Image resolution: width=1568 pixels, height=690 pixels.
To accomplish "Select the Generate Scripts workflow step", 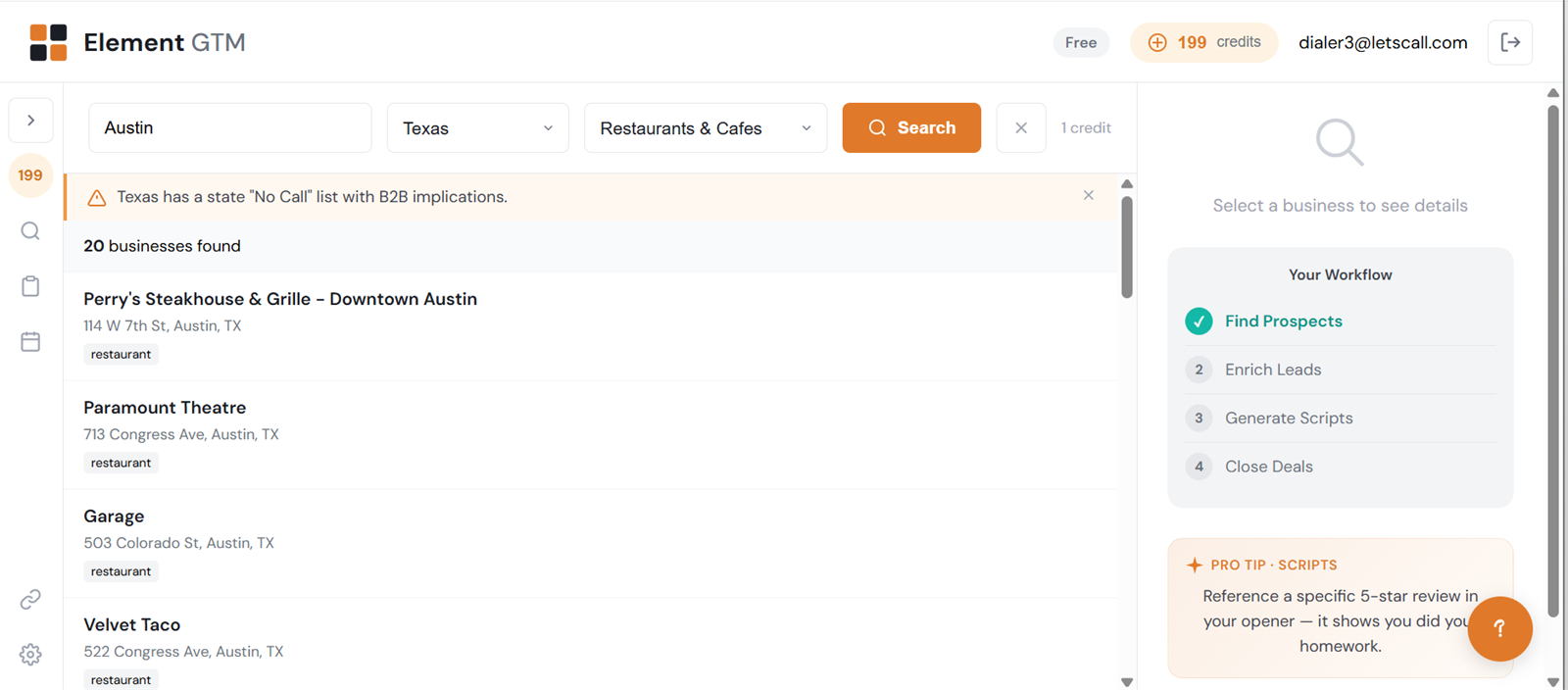I will coord(1288,419).
